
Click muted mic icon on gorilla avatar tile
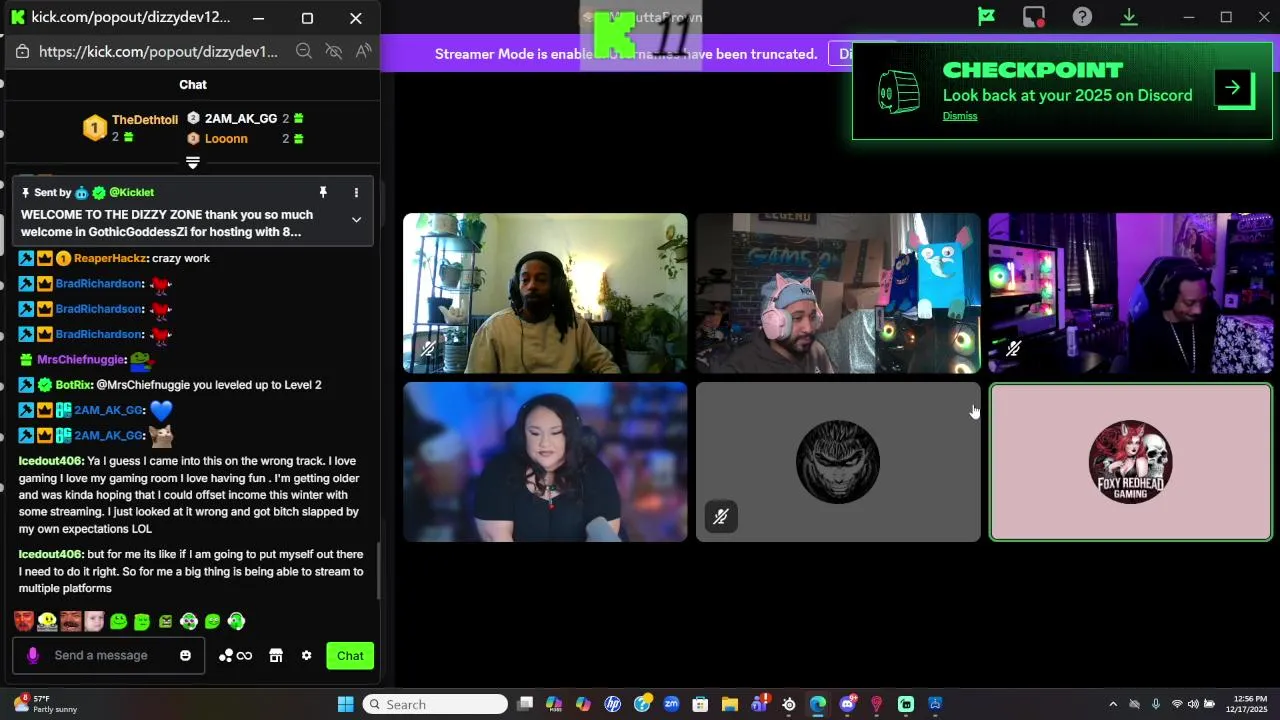click(x=721, y=517)
